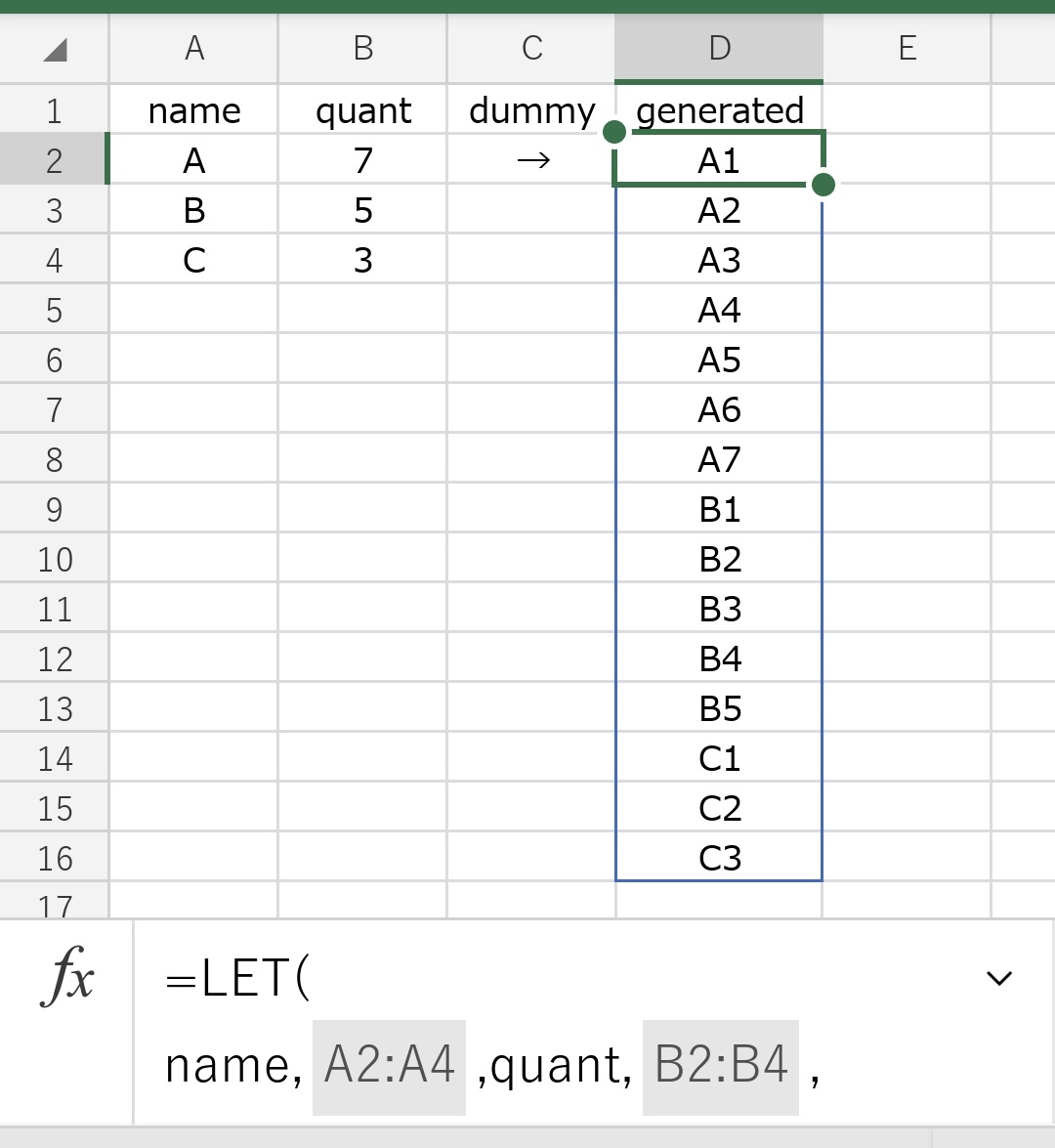Click the A2:A4 reference in formula bar

(x=390, y=1067)
